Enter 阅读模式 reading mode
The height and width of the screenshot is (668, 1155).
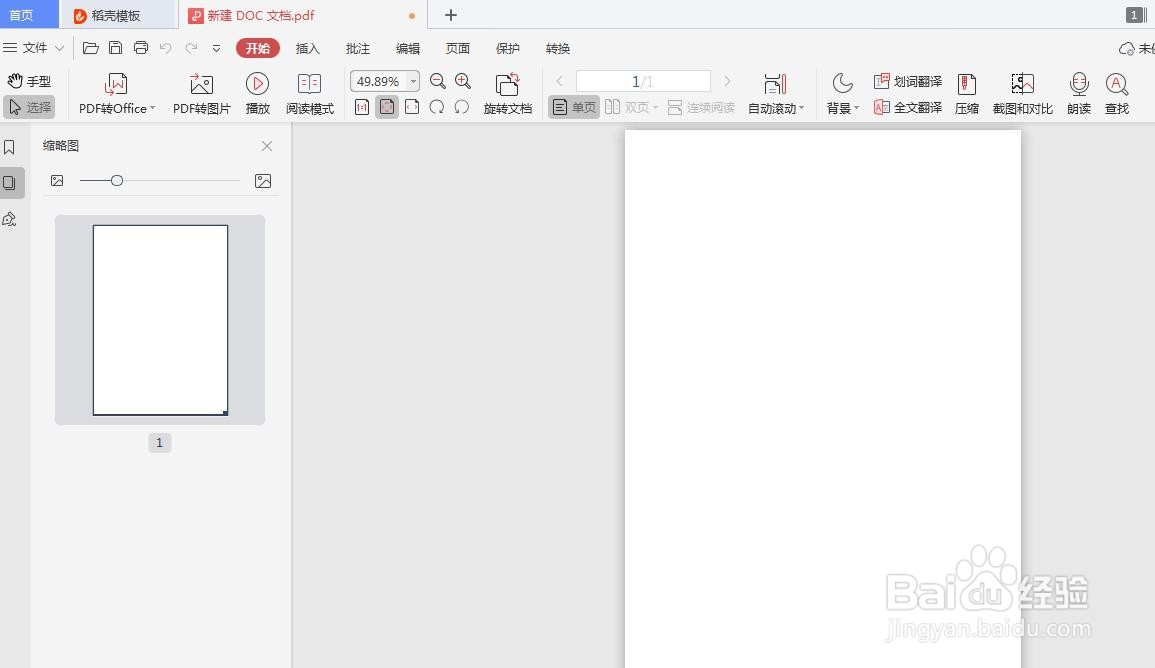[x=310, y=92]
